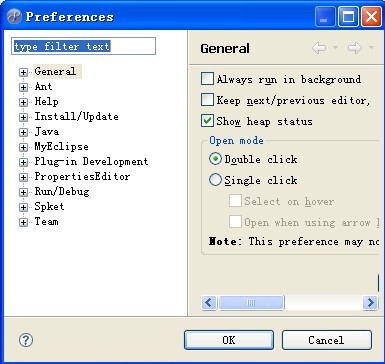Click the help question mark icon

(26, 340)
